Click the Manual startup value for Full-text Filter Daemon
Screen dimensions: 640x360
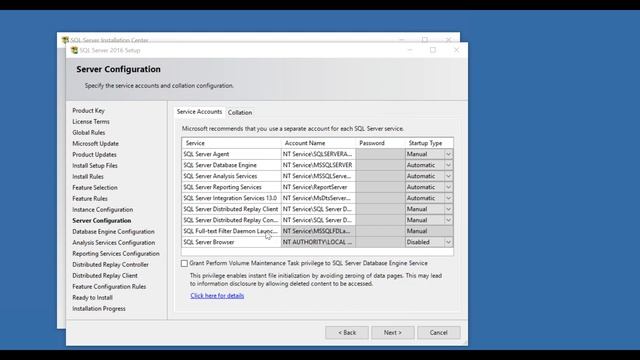429,231
